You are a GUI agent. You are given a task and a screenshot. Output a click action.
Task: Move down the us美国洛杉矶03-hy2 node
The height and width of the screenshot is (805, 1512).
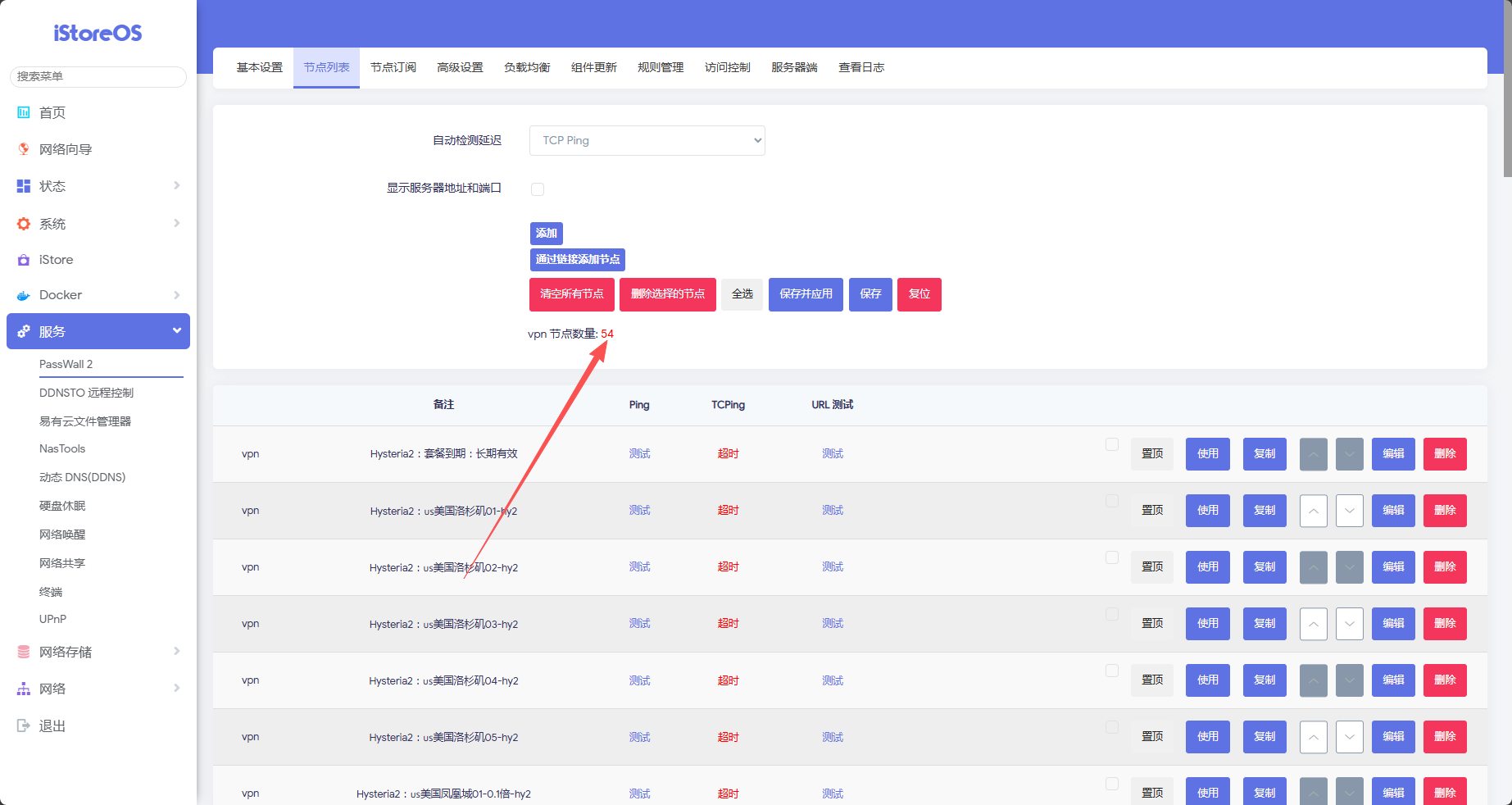(x=1350, y=624)
